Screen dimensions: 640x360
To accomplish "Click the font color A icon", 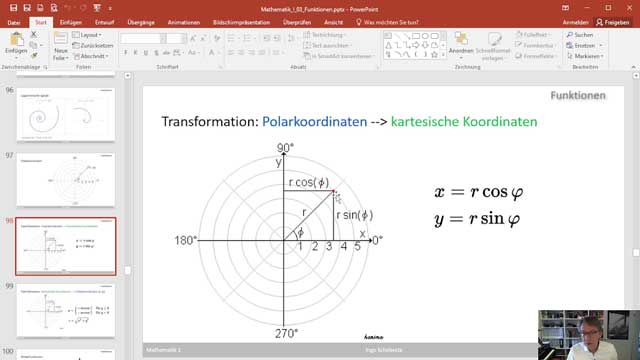I will tap(211, 53).
